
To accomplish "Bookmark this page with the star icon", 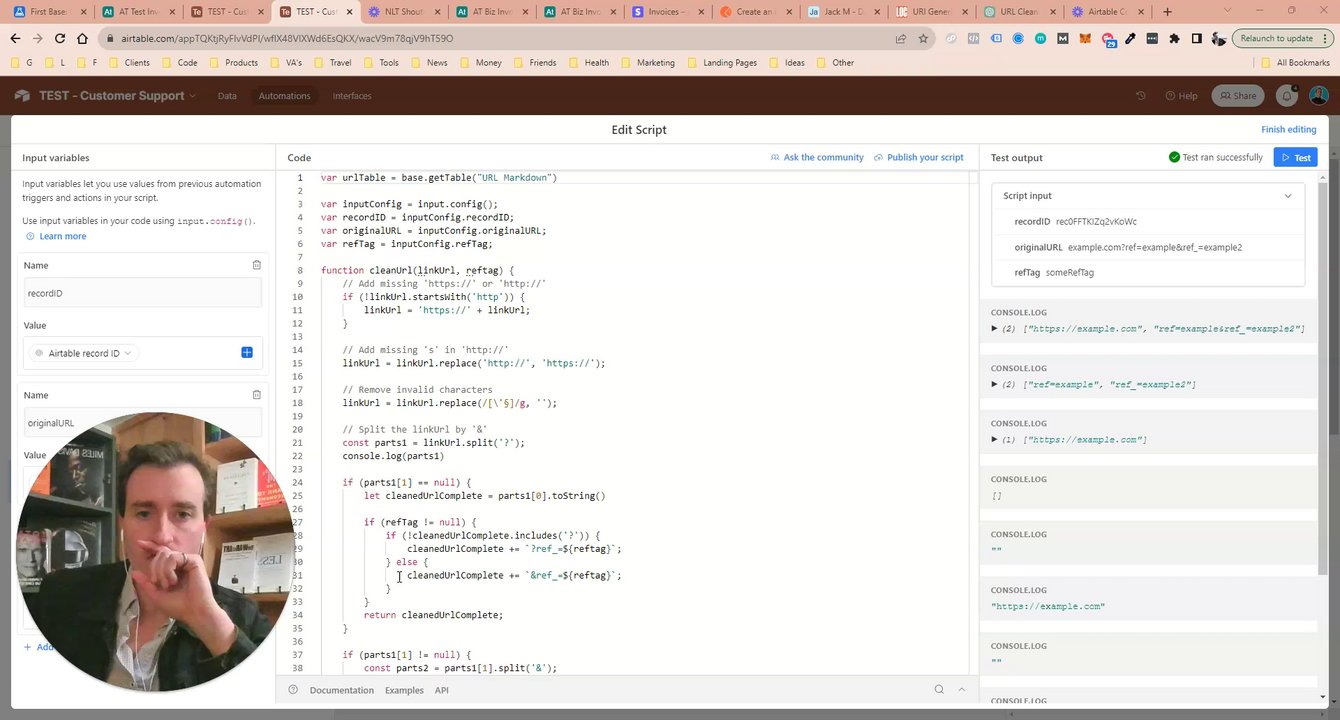I will point(923,38).
